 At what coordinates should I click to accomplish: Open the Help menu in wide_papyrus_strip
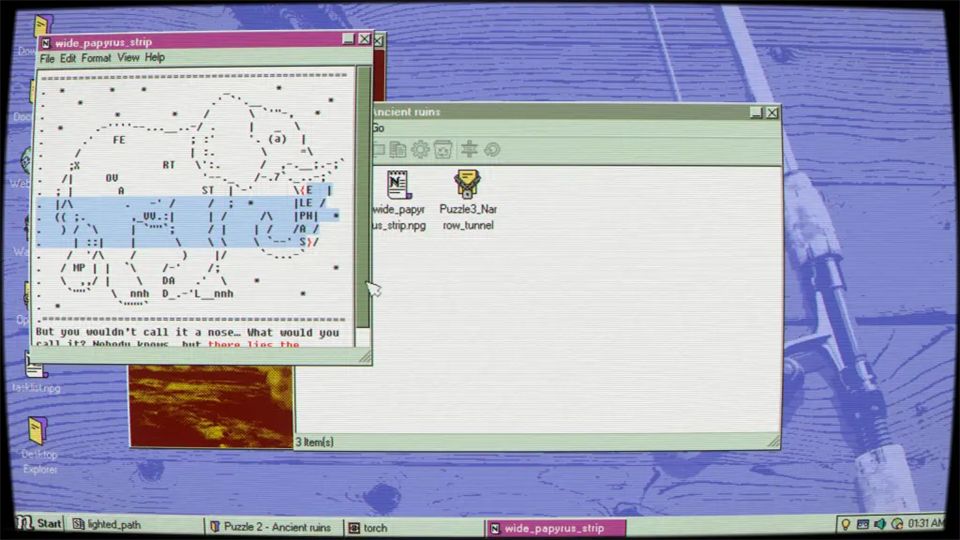click(155, 58)
